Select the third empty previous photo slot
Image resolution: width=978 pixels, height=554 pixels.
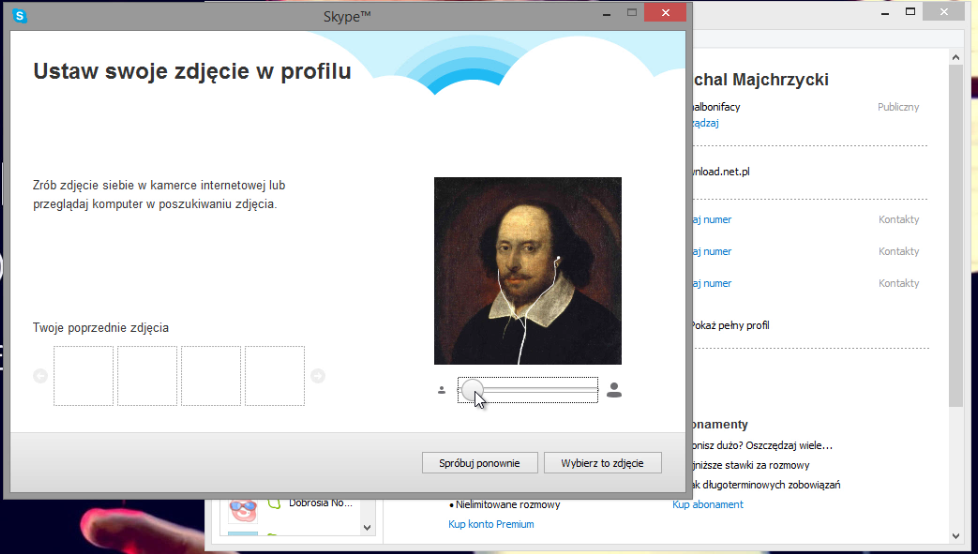(x=211, y=376)
